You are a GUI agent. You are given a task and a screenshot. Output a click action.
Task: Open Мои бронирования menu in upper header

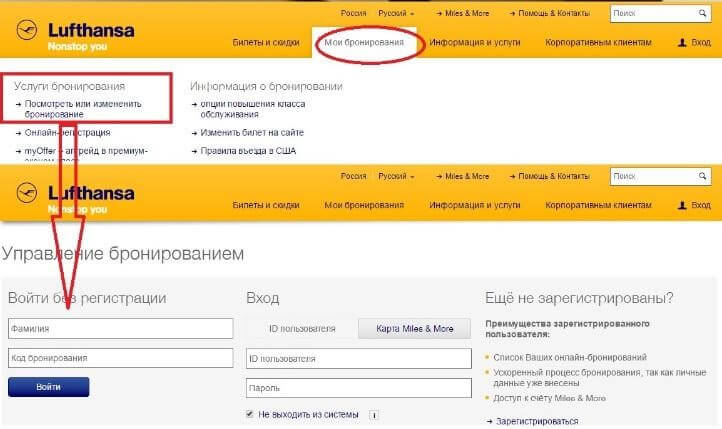tap(364, 42)
